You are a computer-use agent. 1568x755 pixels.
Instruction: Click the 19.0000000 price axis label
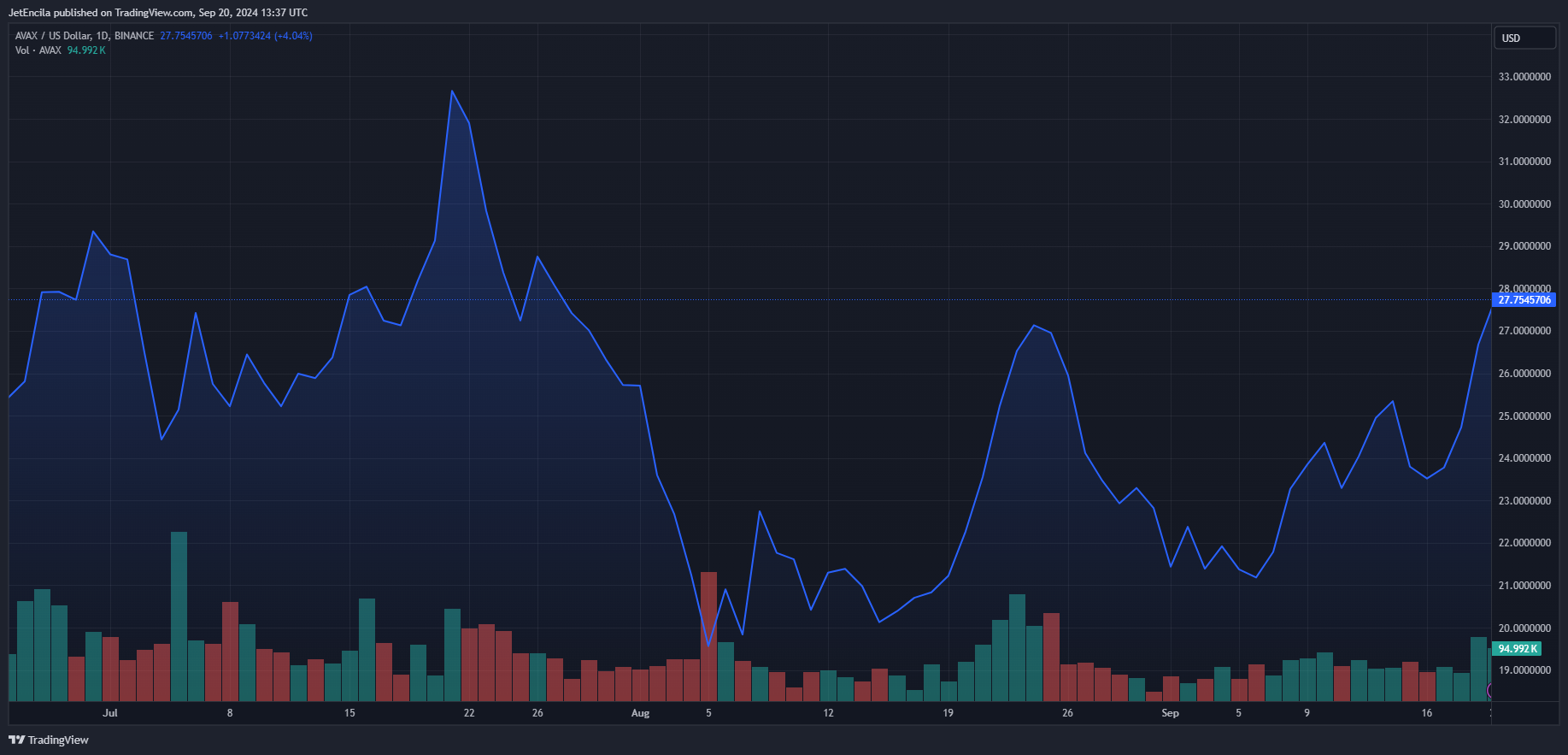point(1524,670)
